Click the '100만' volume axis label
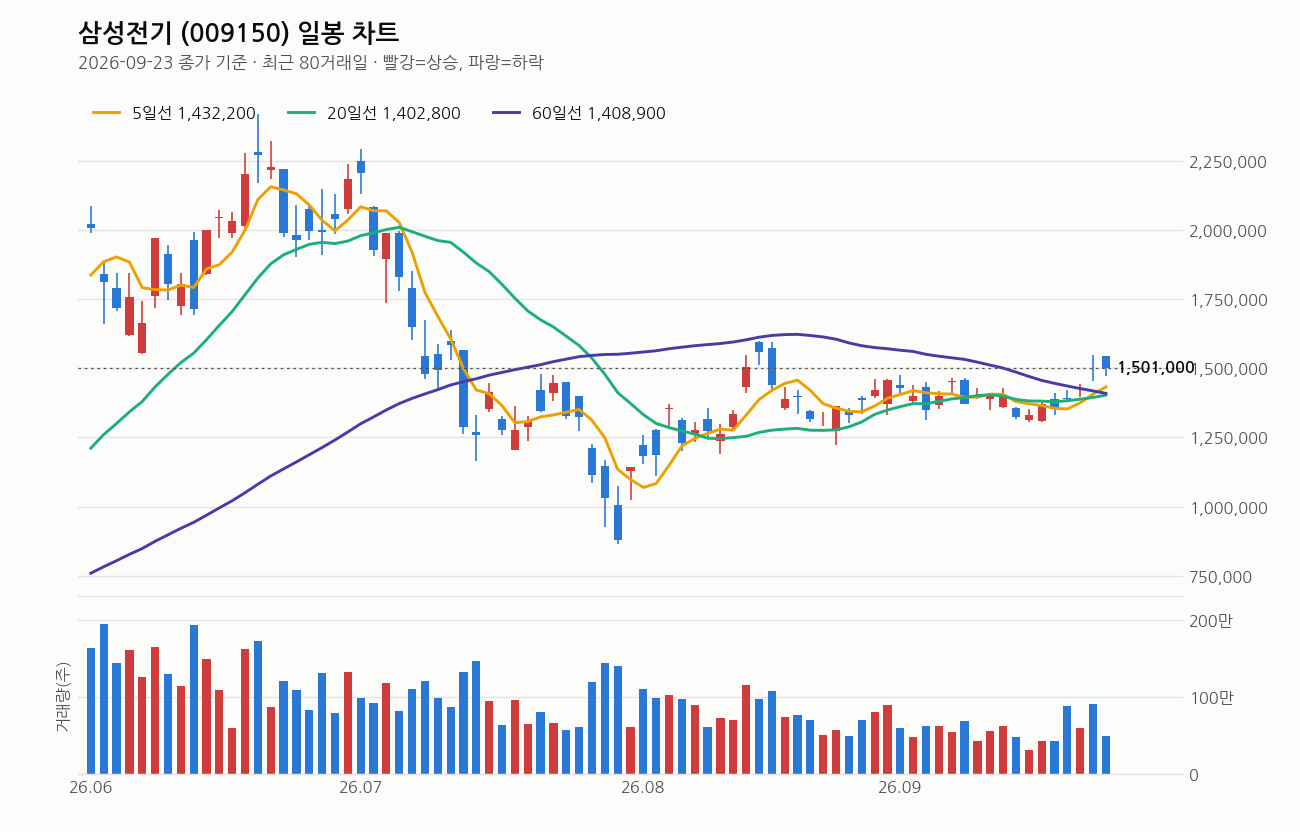Image resolution: width=1300 pixels, height=832 pixels. click(1210, 697)
